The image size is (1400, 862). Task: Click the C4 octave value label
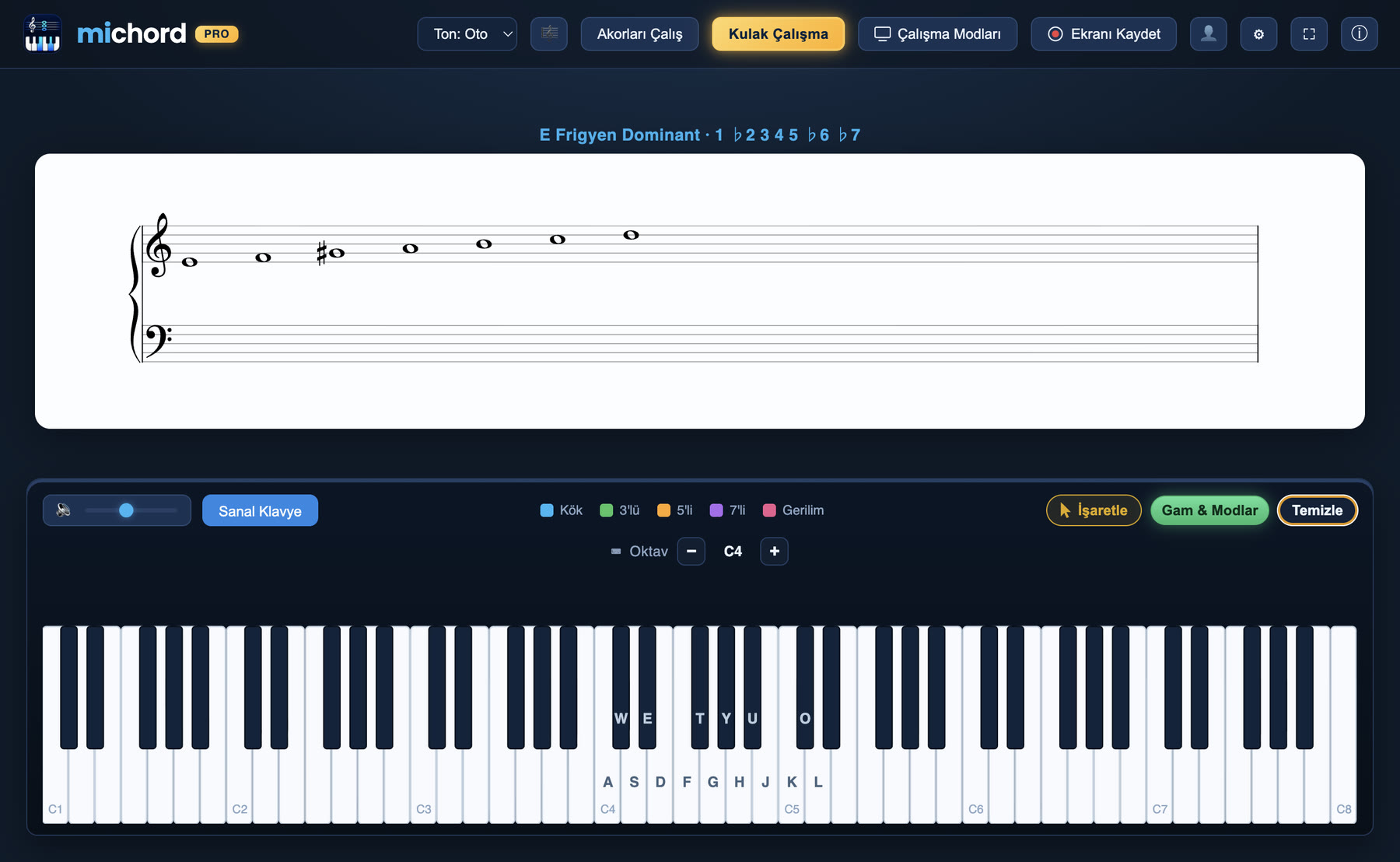click(x=733, y=551)
